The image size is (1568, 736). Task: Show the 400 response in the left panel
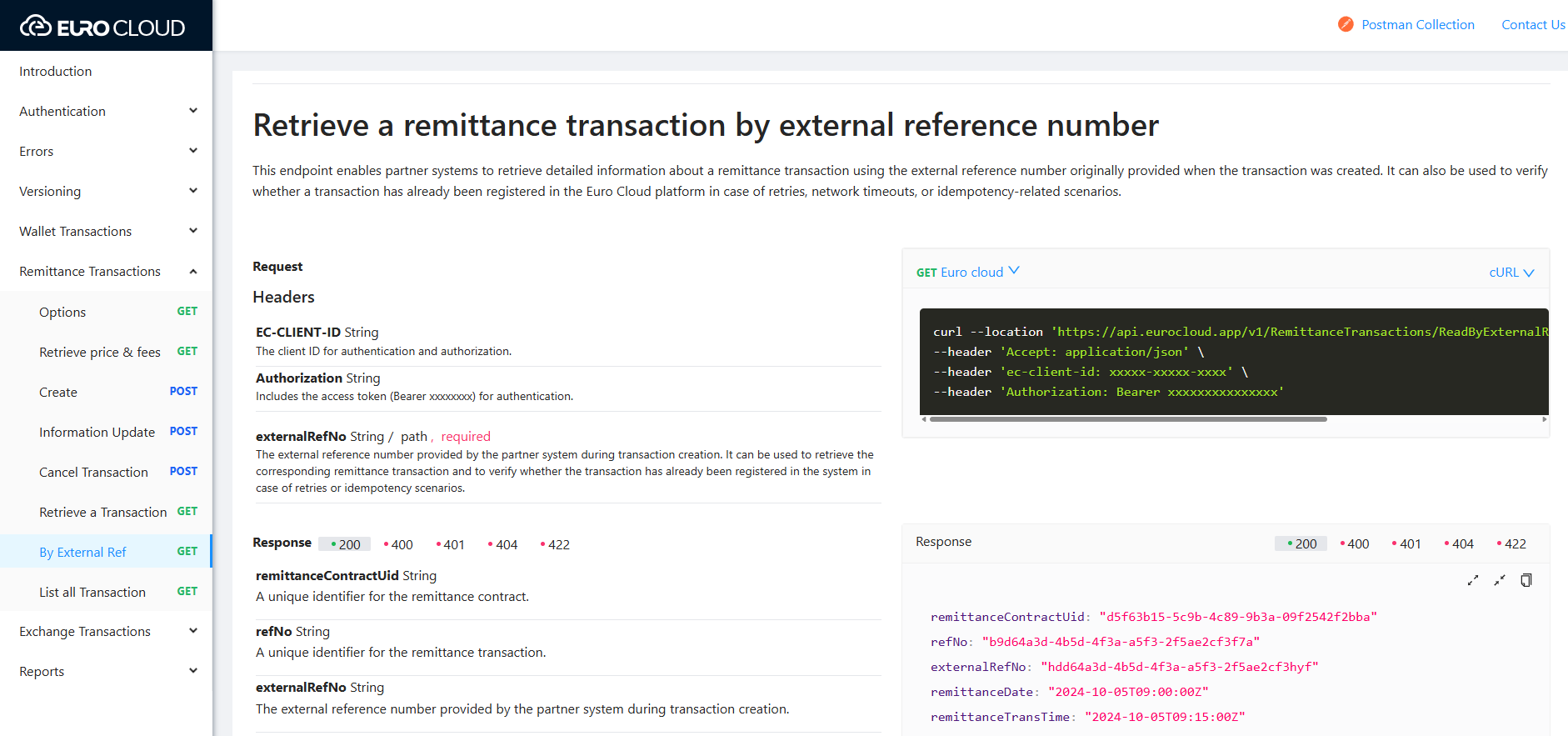pyautogui.click(x=398, y=544)
